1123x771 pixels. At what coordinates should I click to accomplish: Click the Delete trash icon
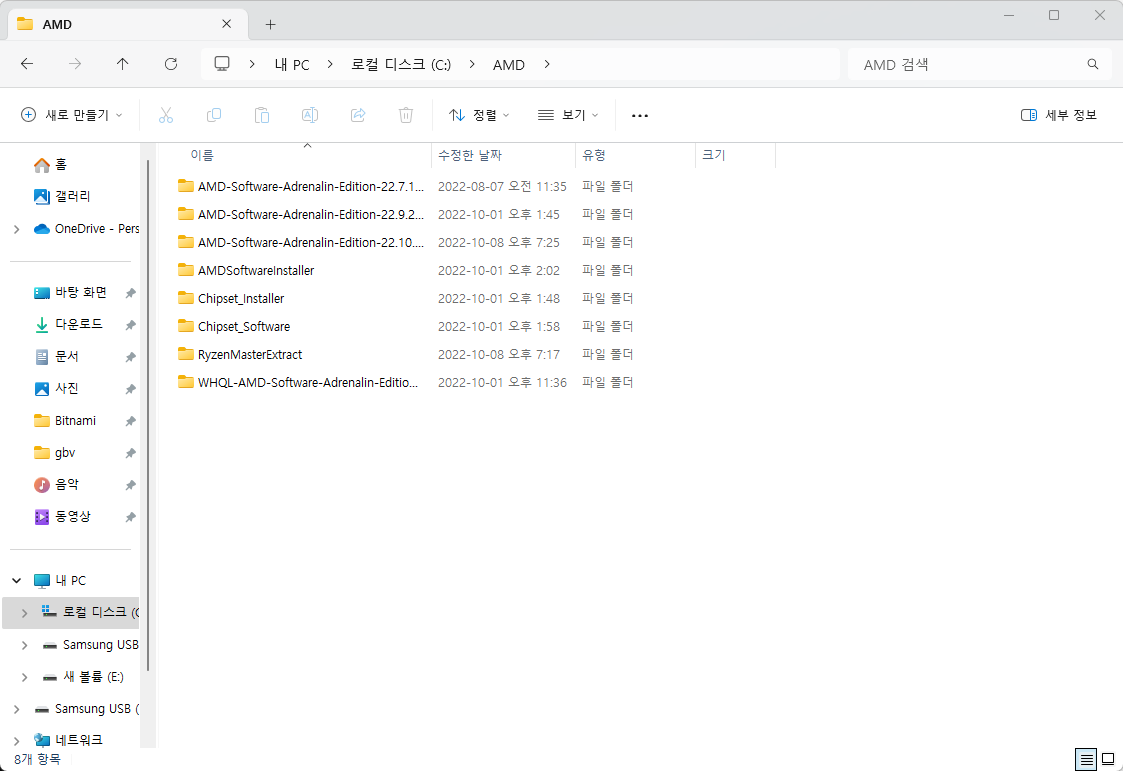point(406,115)
